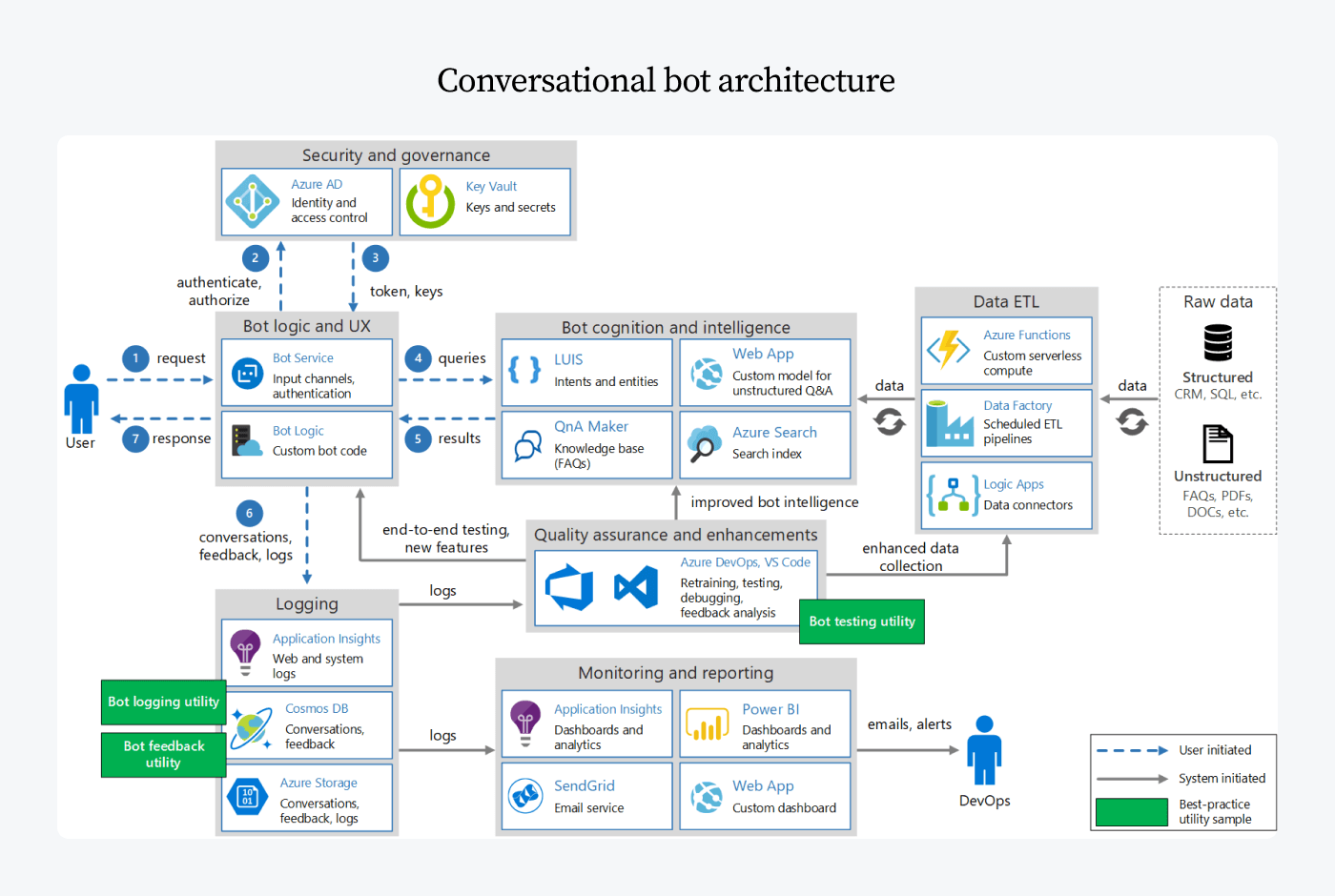Click the Unstructured document icon
Viewport: 1335px width, 896px height.
point(1218,443)
